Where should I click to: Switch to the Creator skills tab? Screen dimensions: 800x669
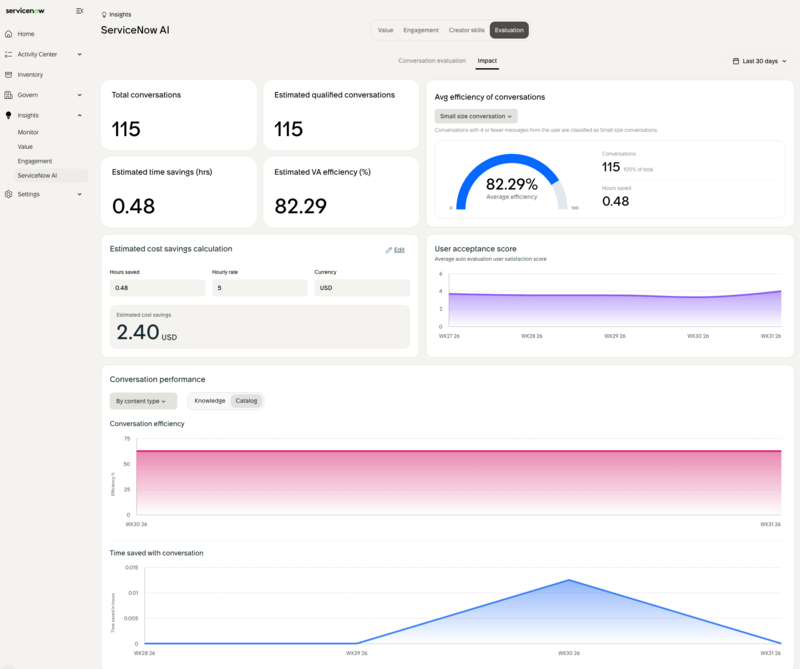coord(466,30)
